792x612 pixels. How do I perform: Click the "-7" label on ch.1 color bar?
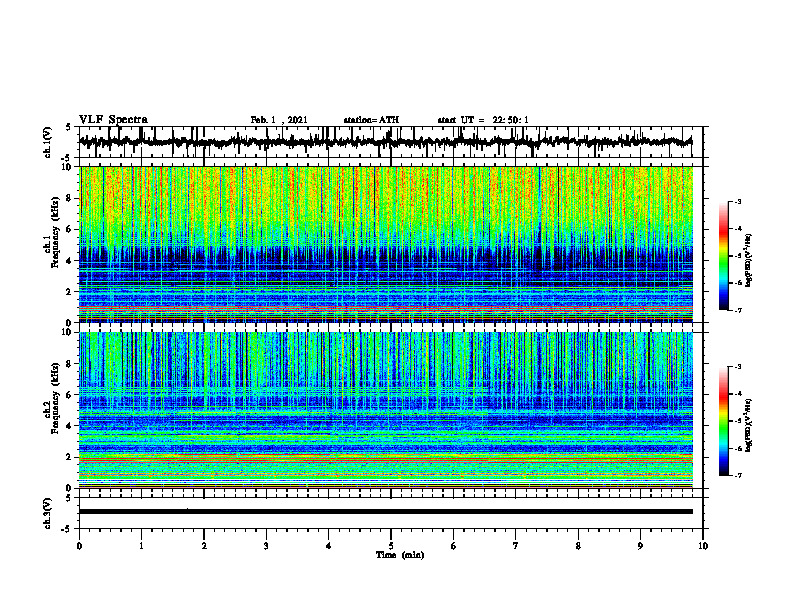coord(738,310)
